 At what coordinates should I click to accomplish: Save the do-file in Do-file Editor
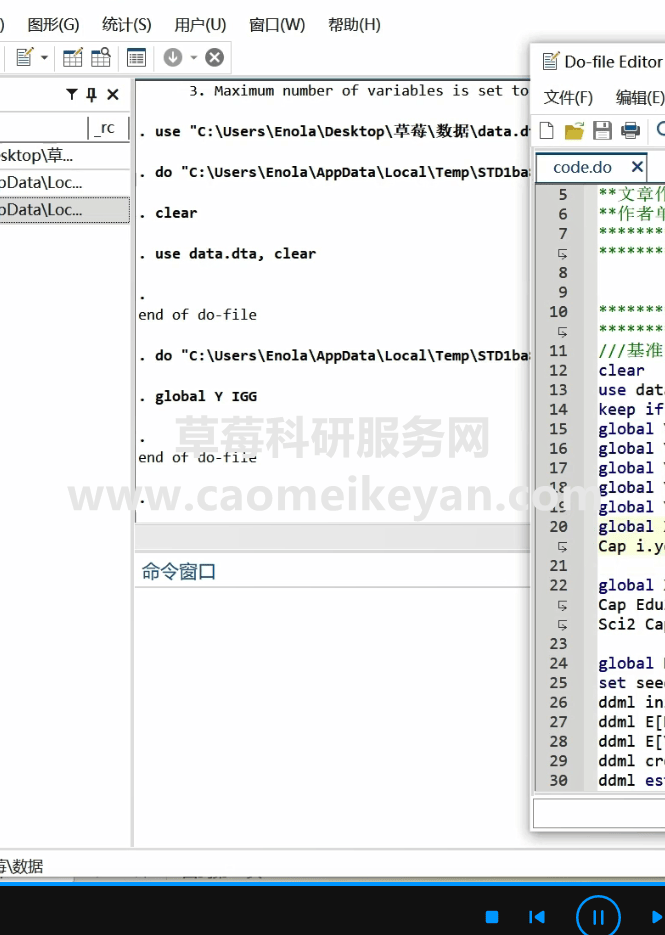602,130
